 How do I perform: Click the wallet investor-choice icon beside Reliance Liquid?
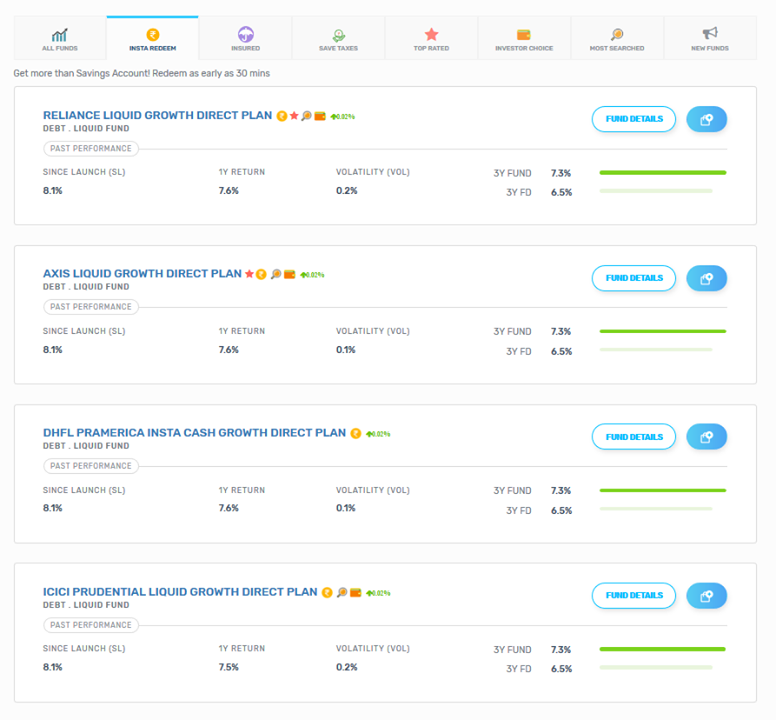(320, 116)
